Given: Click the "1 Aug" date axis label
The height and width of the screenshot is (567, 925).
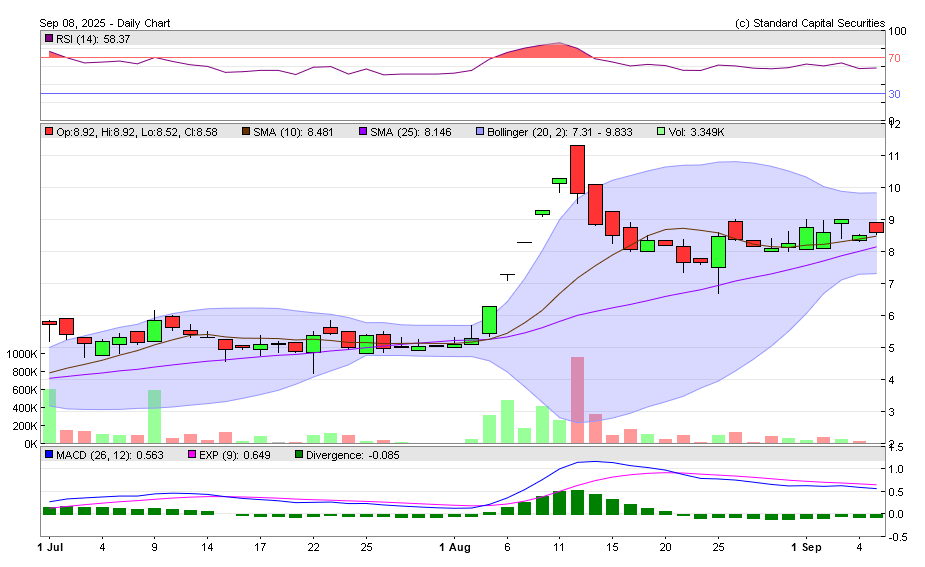Looking at the screenshot, I should 455,548.
